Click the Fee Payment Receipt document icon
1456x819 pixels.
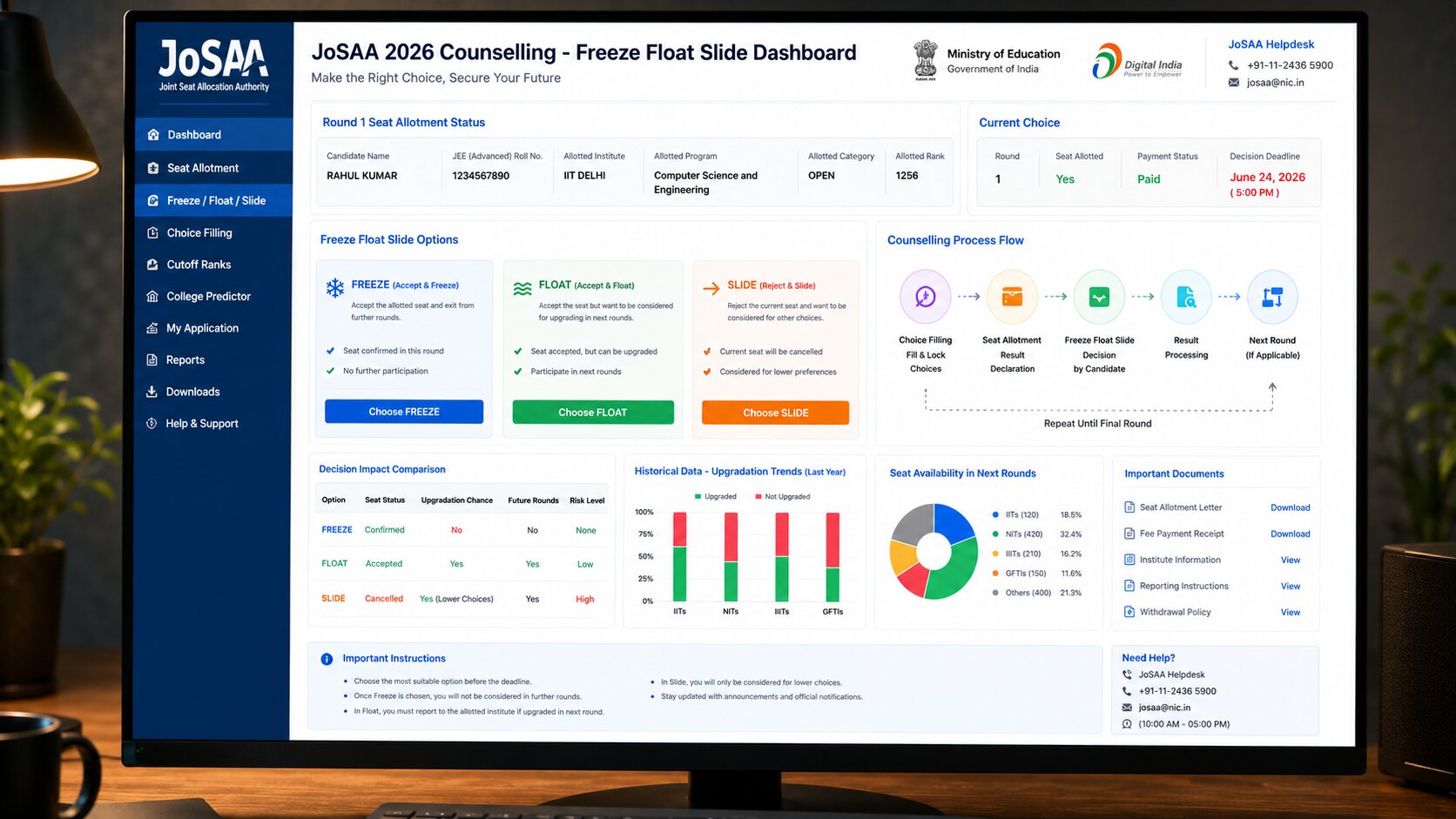[x=1129, y=534]
